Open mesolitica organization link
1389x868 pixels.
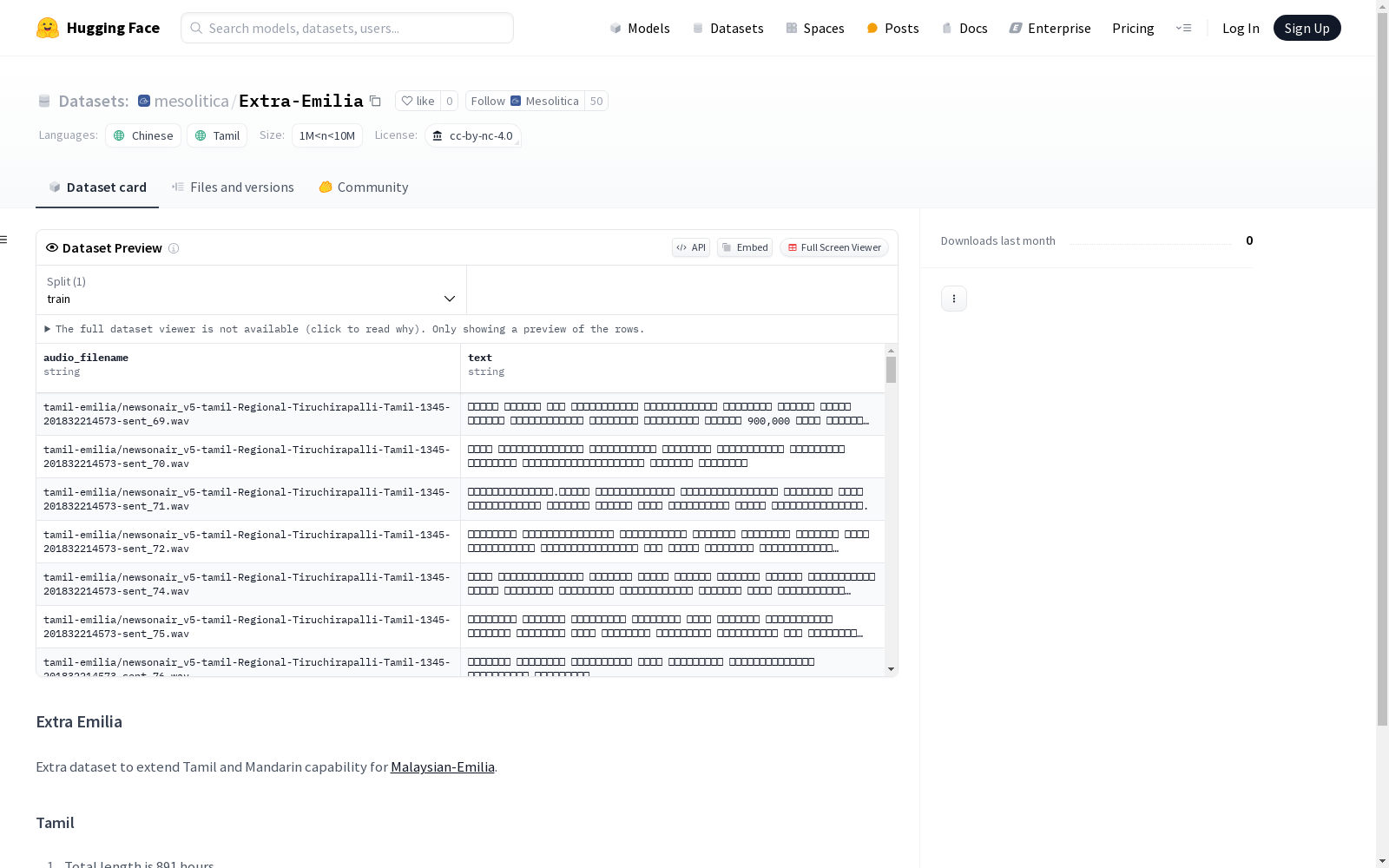point(192,101)
